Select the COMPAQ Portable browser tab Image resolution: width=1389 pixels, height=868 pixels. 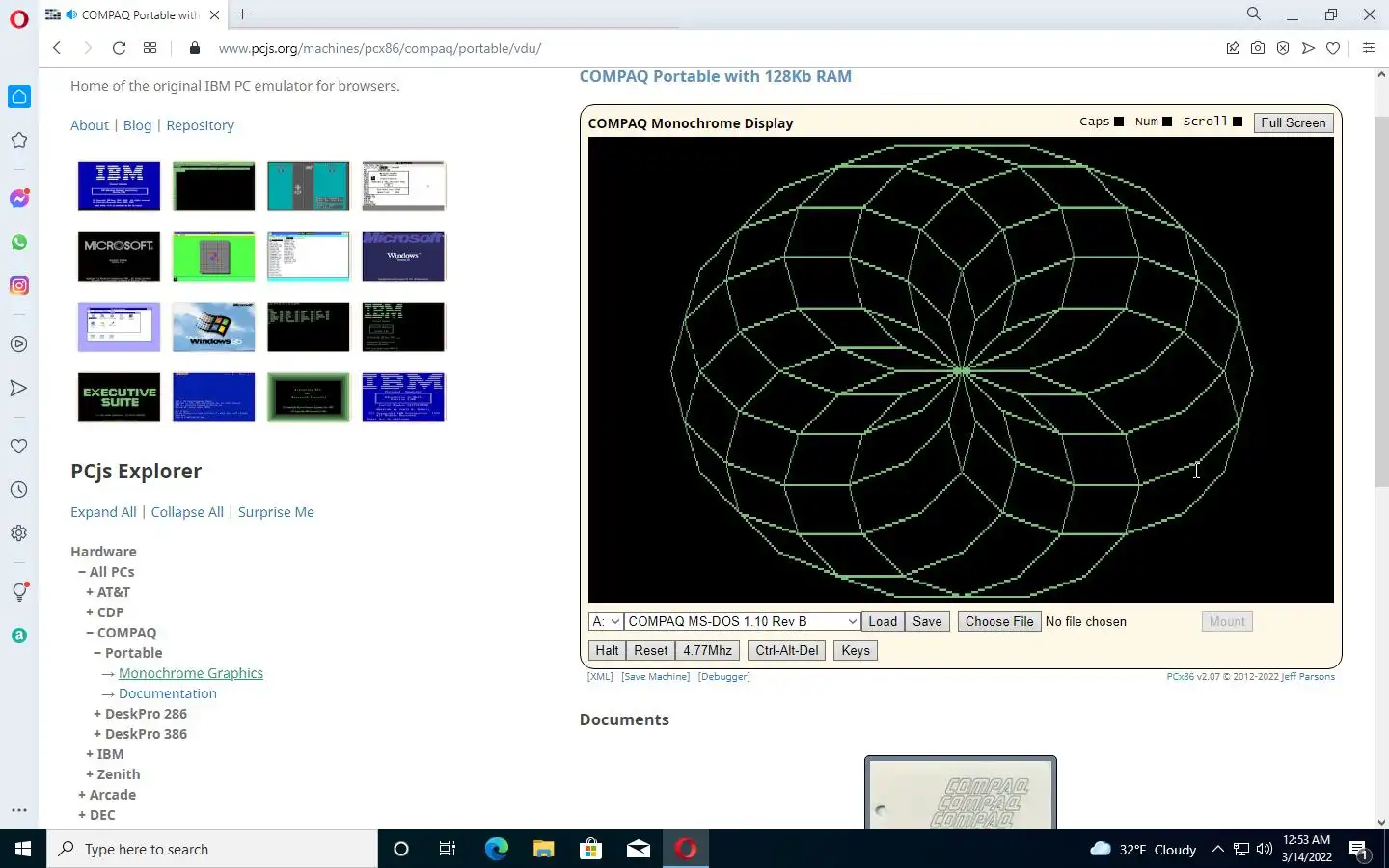coord(133,14)
